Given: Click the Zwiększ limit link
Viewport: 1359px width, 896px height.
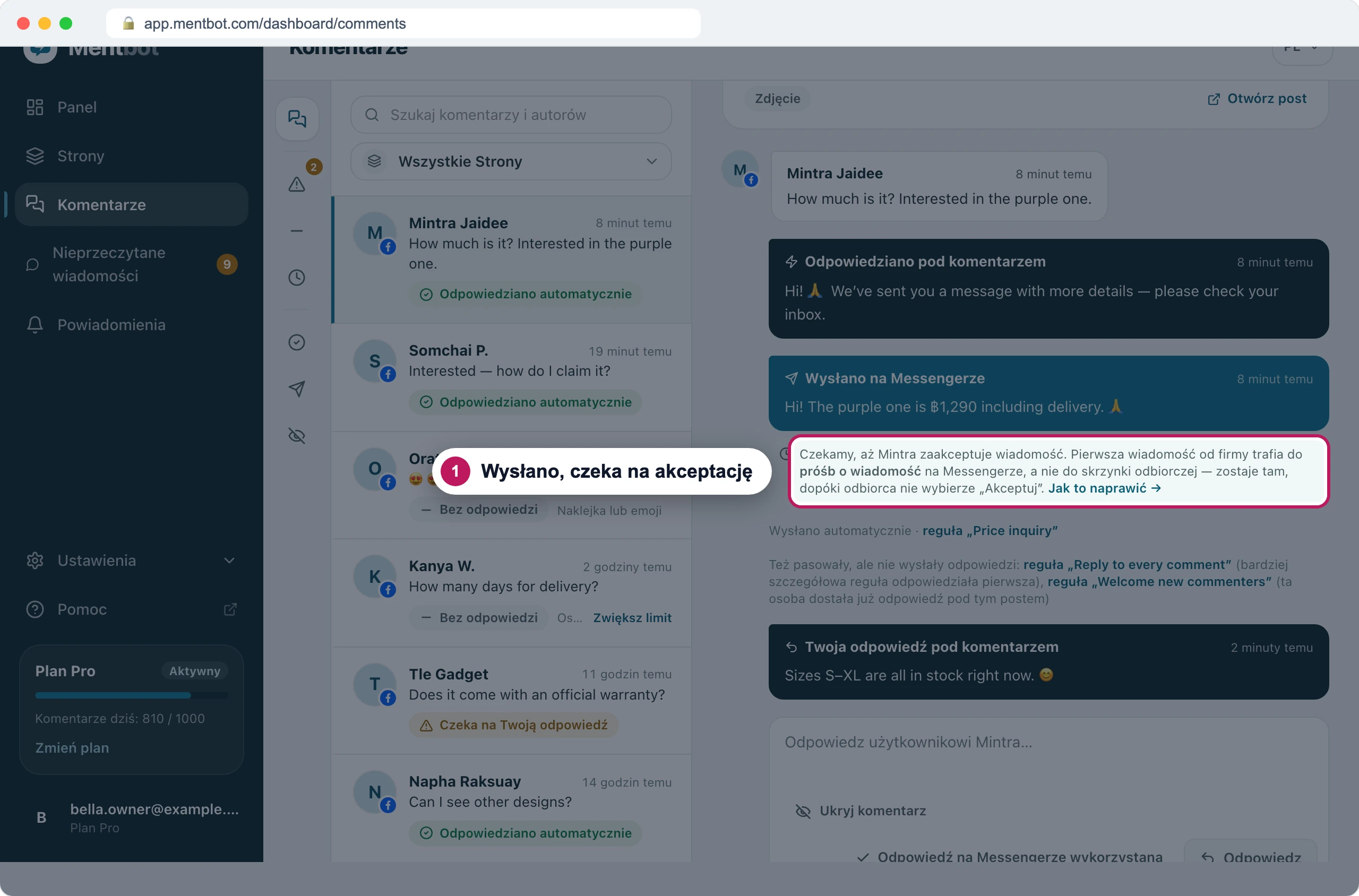Looking at the screenshot, I should coord(632,618).
